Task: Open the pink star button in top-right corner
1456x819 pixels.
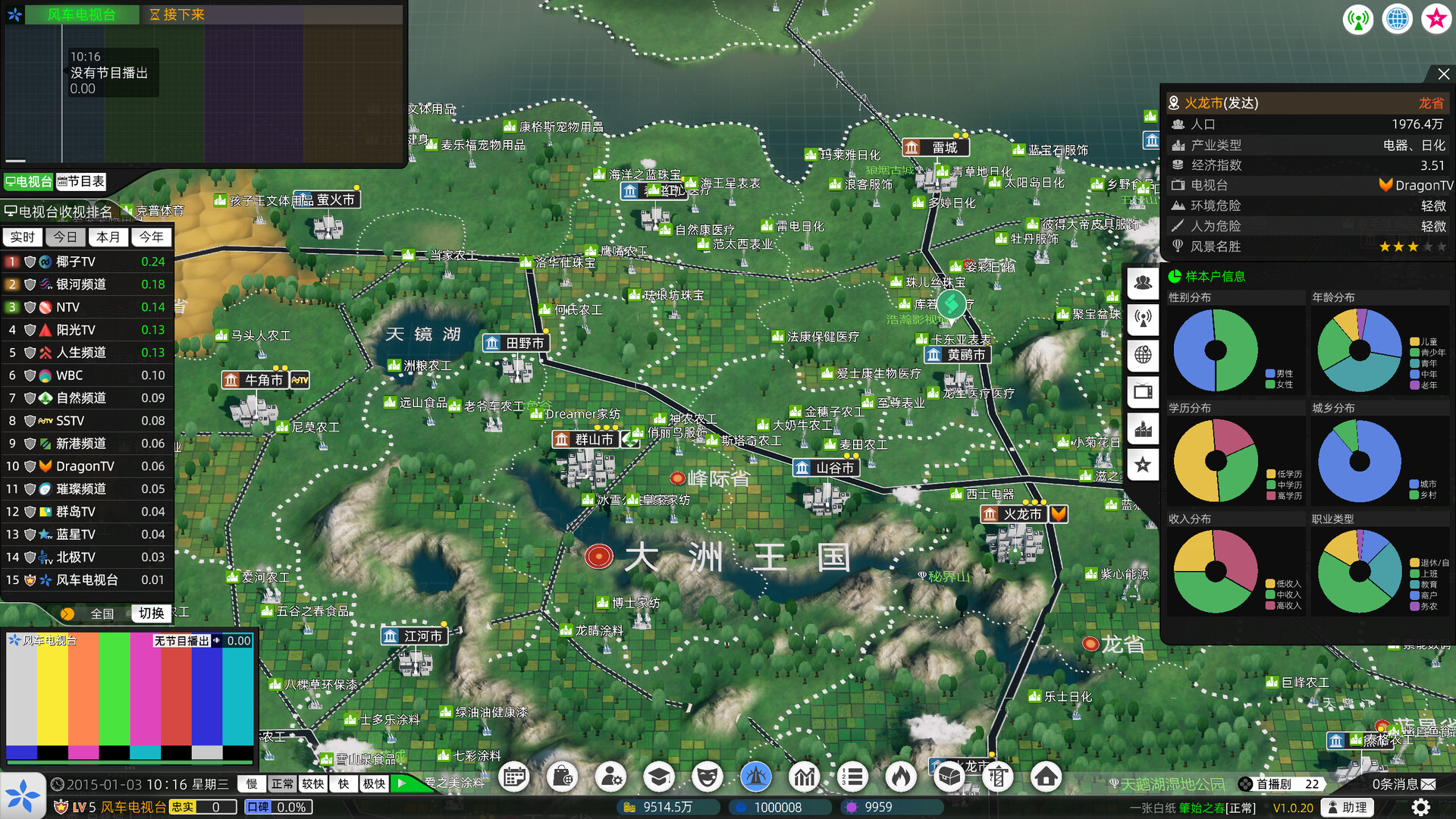Action: (1436, 19)
